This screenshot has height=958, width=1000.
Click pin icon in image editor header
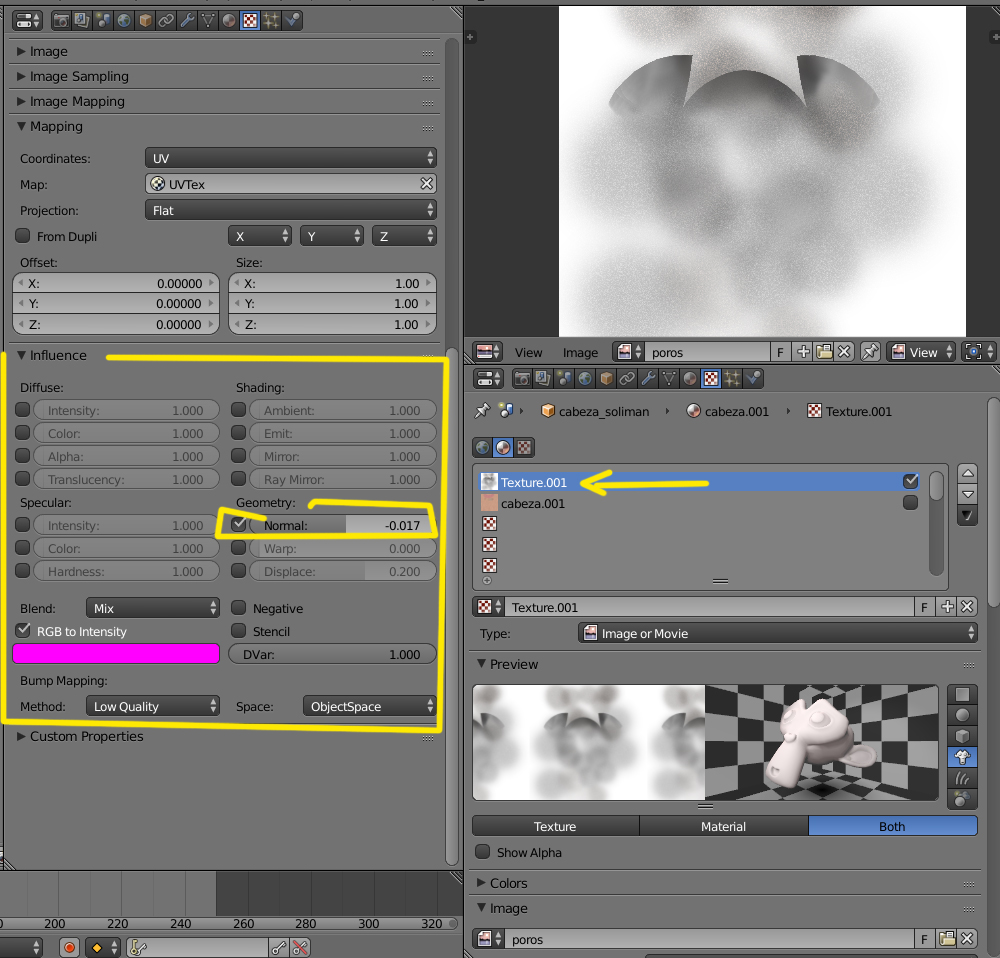[x=870, y=352]
